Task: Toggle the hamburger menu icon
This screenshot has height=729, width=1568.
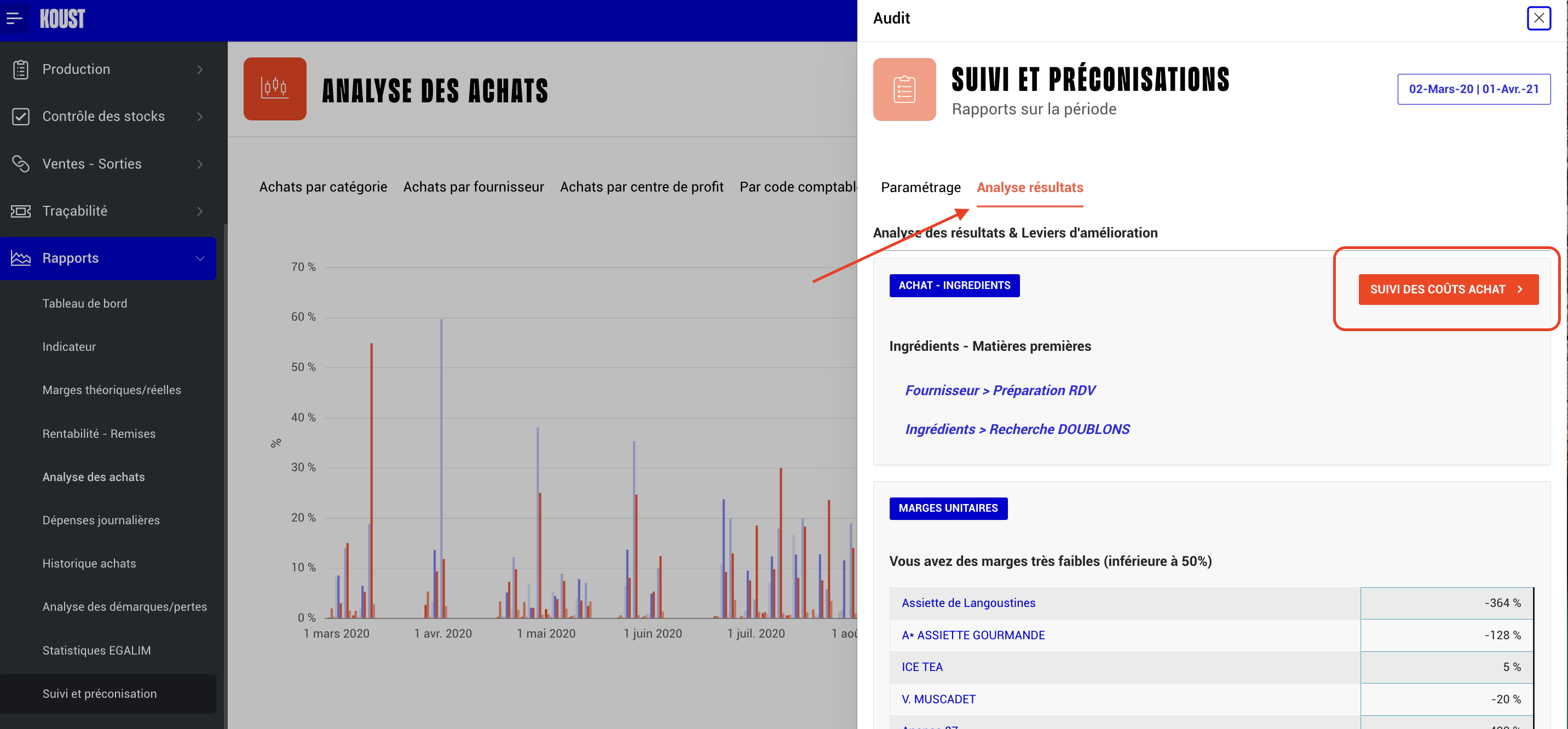Action: (14, 18)
